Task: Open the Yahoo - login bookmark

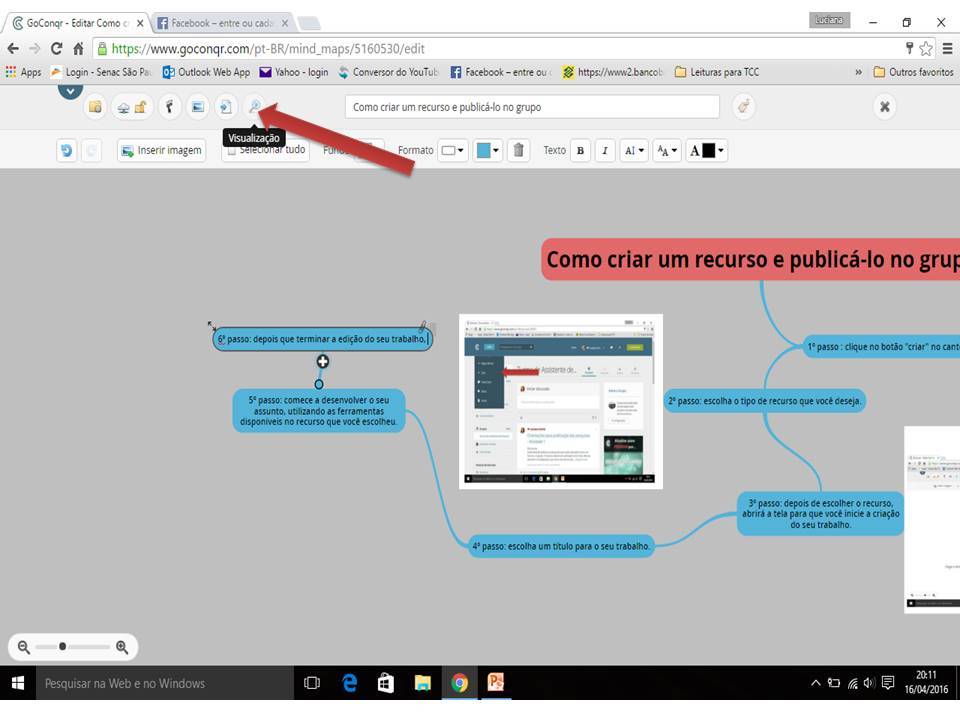Action: click(294, 72)
